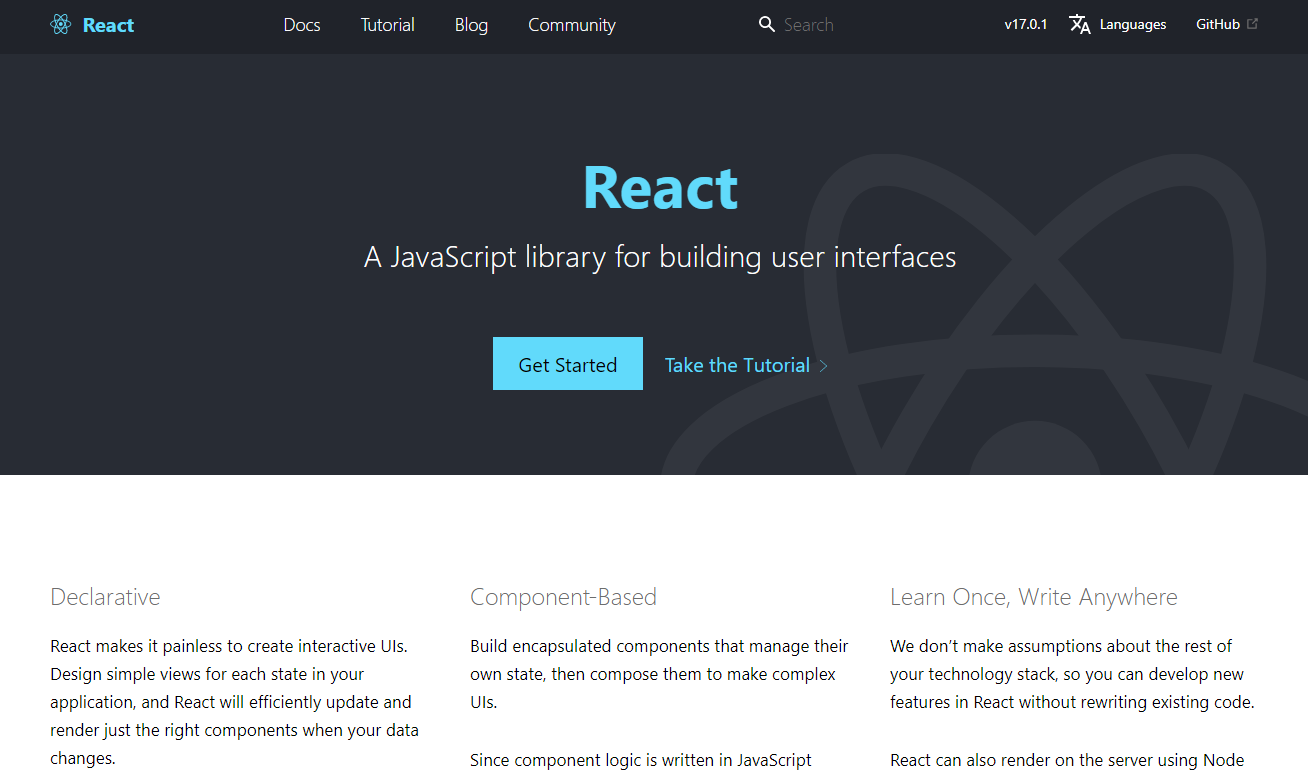This screenshot has height=774, width=1308.
Task: Click the Get Started button
Action: [x=568, y=364]
